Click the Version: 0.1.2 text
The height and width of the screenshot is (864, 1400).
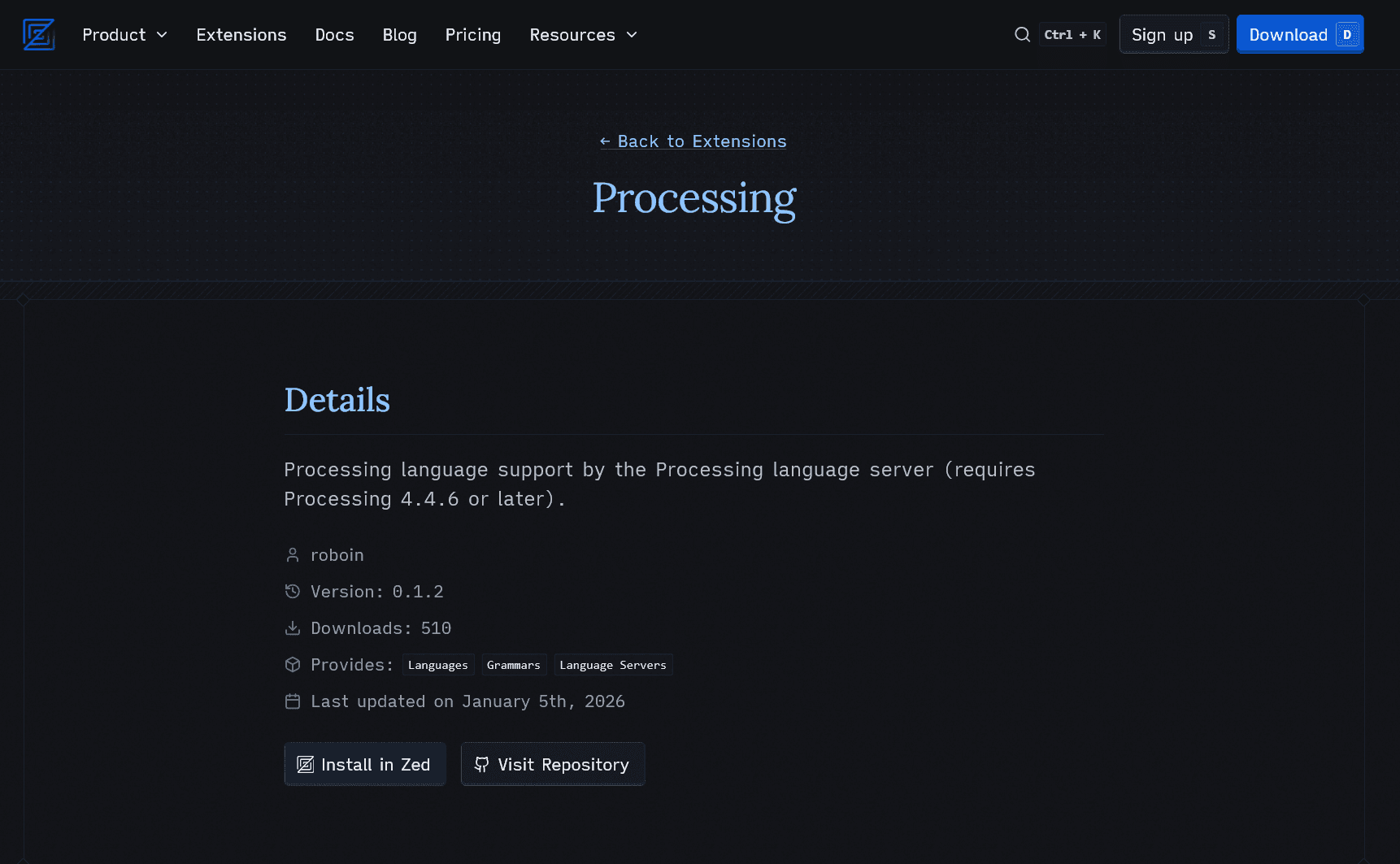pos(377,592)
